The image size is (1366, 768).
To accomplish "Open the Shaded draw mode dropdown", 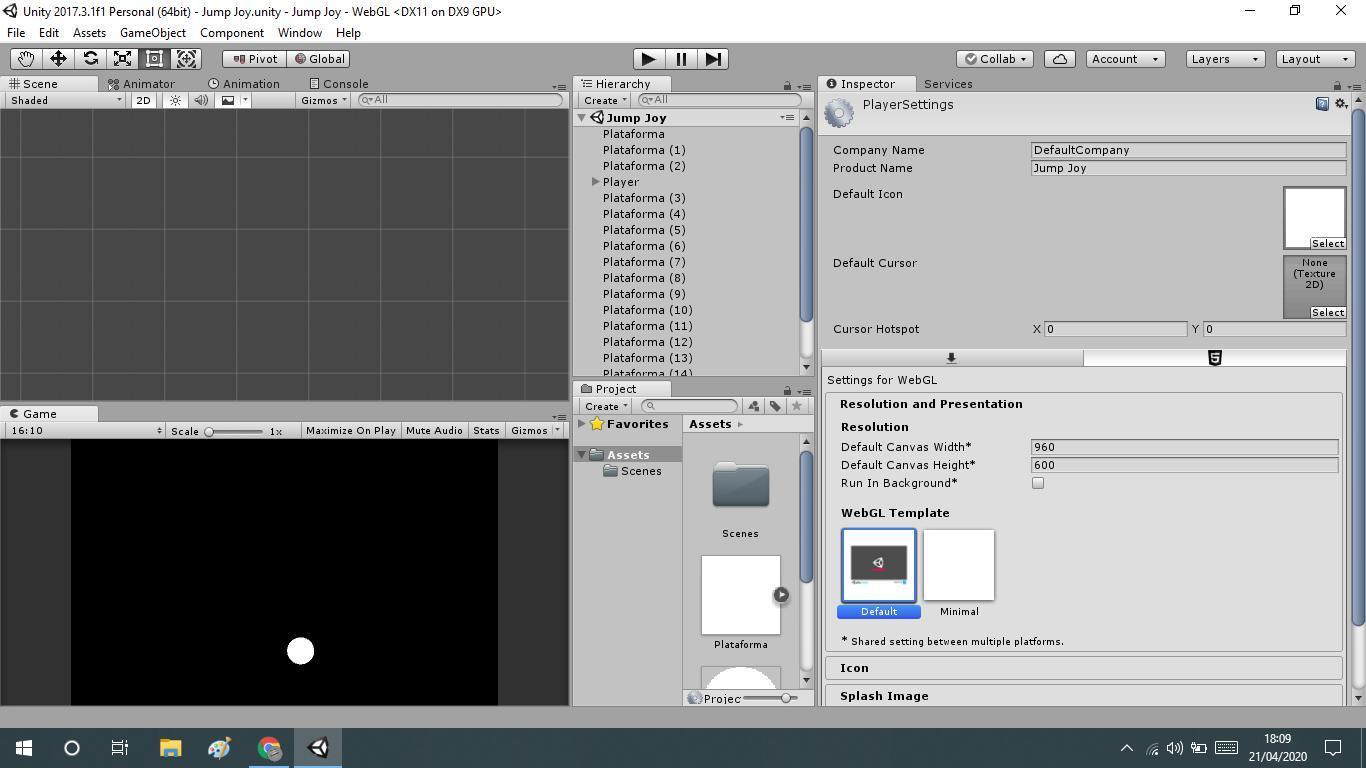I will pos(66,100).
